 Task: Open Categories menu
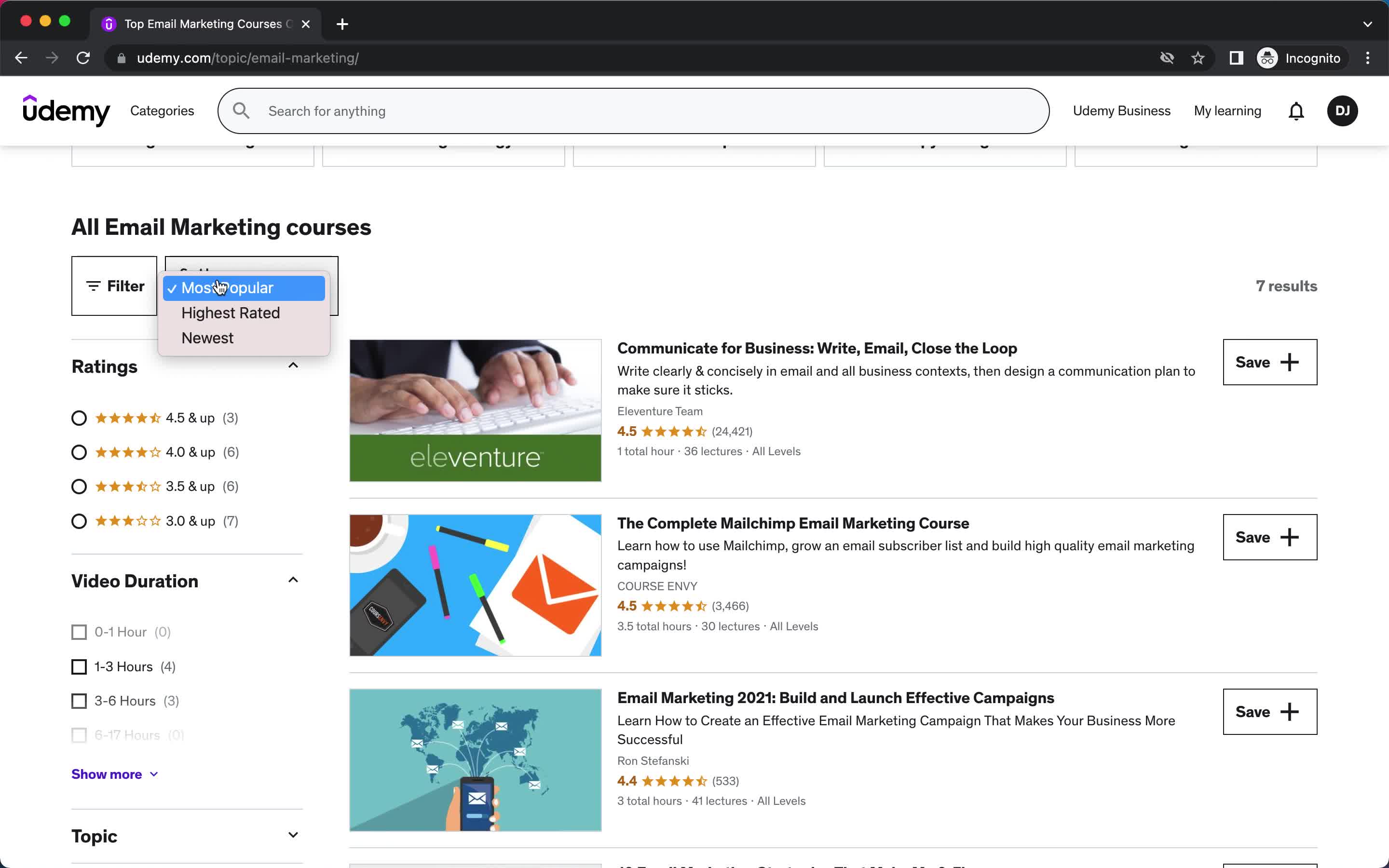[x=163, y=111]
